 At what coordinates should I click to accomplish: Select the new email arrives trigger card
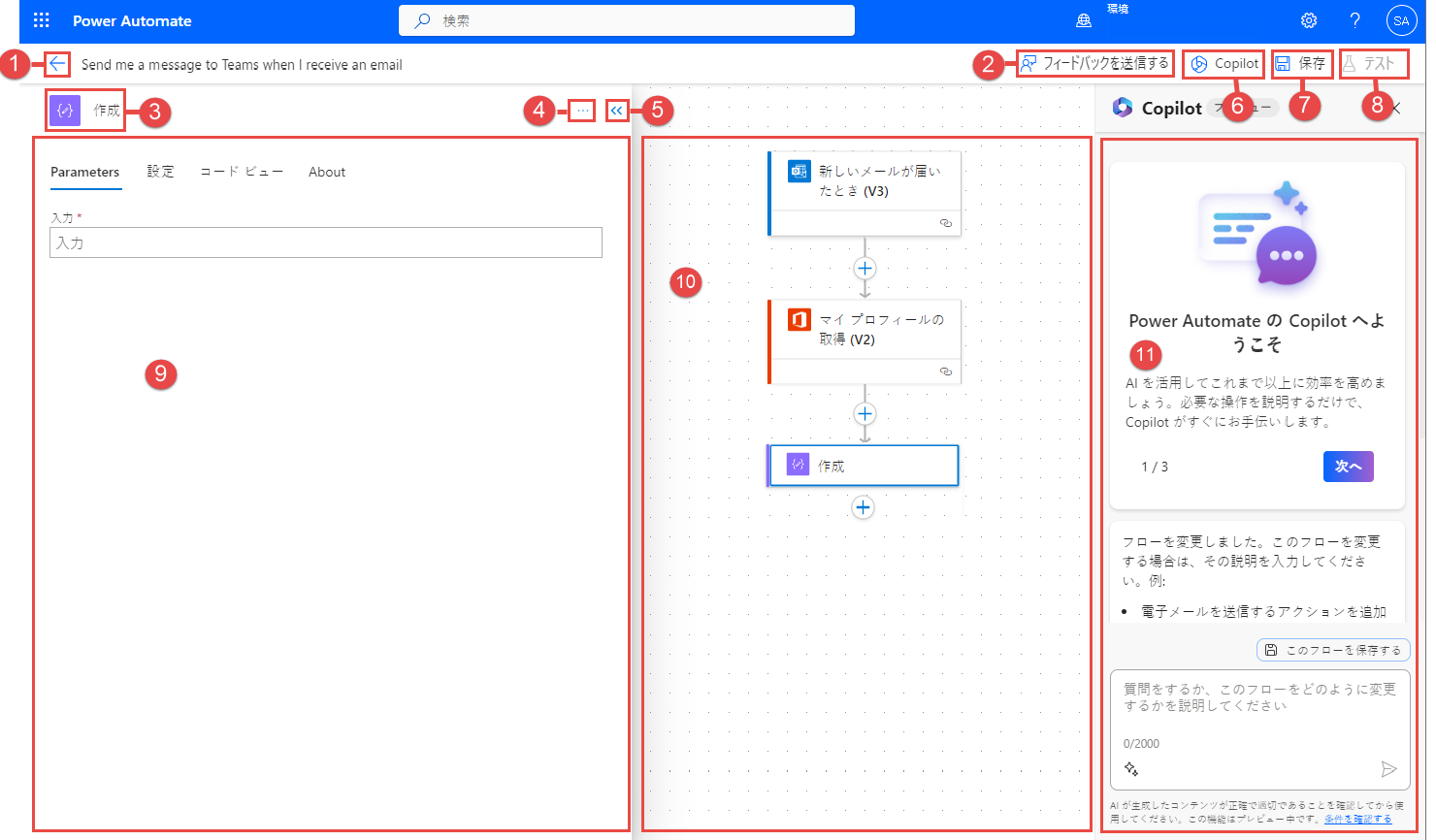tap(865, 193)
